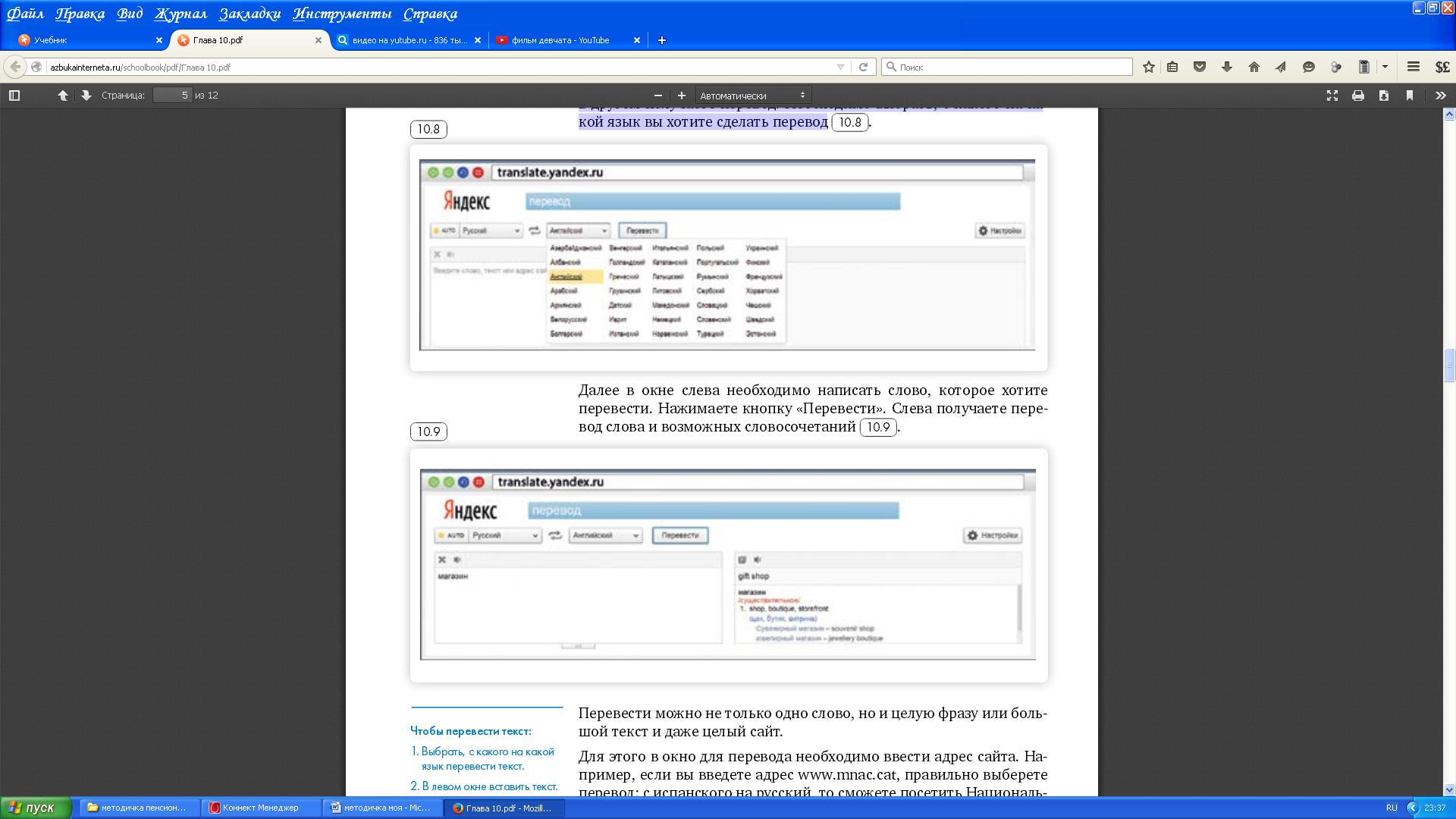Zoom in the PDF document
Image resolution: width=1456 pixels, height=819 pixels.
click(682, 96)
